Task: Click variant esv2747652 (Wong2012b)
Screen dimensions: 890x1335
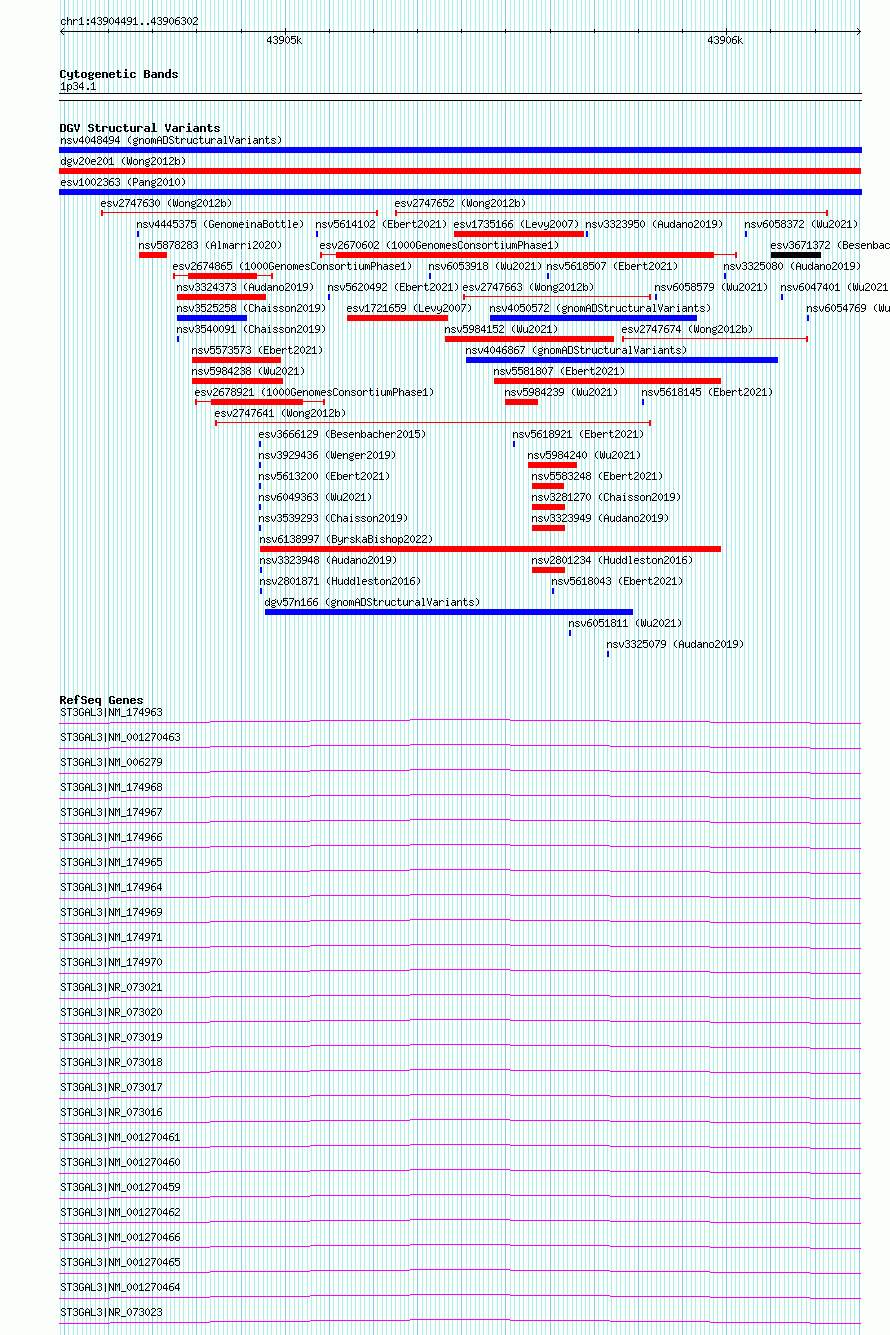Action: 460,203
